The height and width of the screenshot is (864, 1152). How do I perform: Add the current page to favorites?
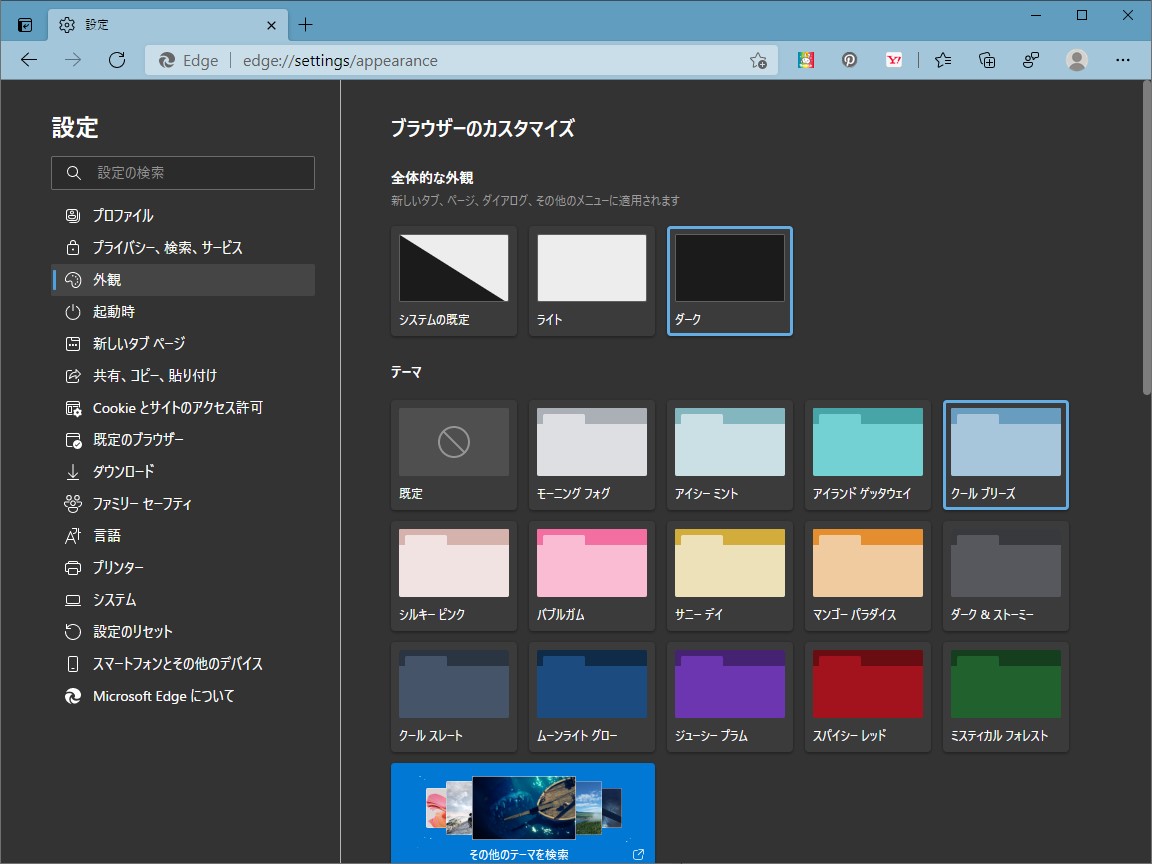[x=759, y=60]
